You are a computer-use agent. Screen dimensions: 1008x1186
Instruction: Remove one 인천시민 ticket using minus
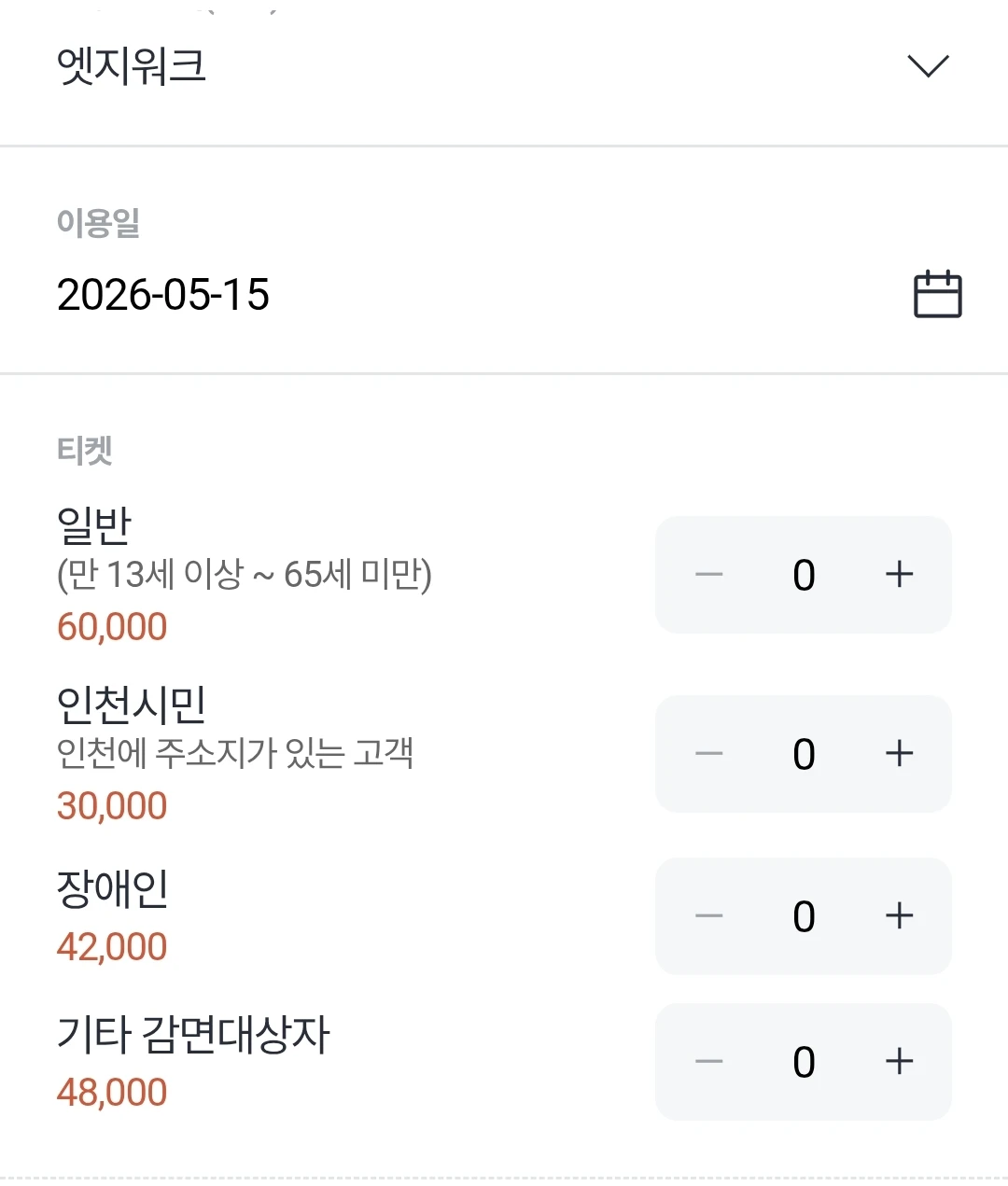(709, 753)
